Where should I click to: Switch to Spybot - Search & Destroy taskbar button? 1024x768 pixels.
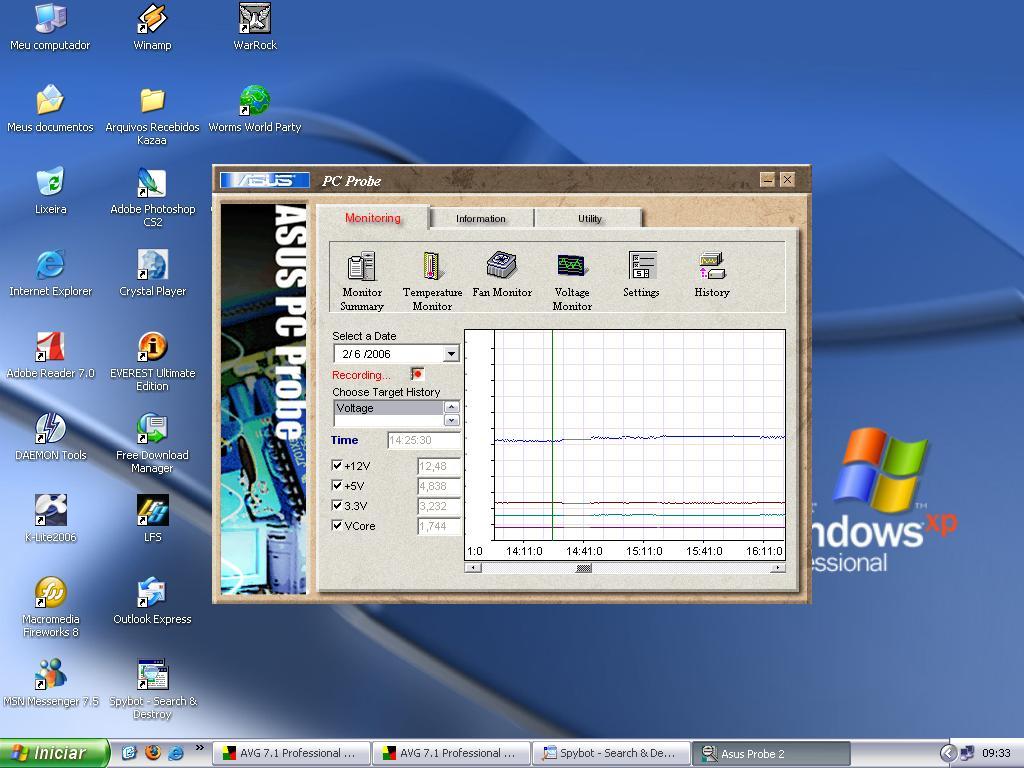612,753
